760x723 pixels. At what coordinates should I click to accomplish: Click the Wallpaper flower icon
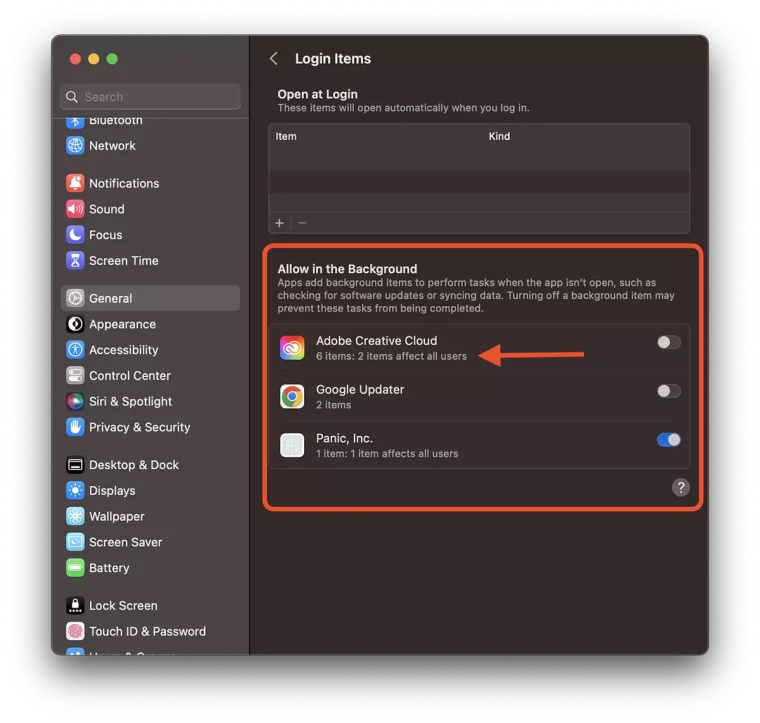pyautogui.click(x=75, y=516)
